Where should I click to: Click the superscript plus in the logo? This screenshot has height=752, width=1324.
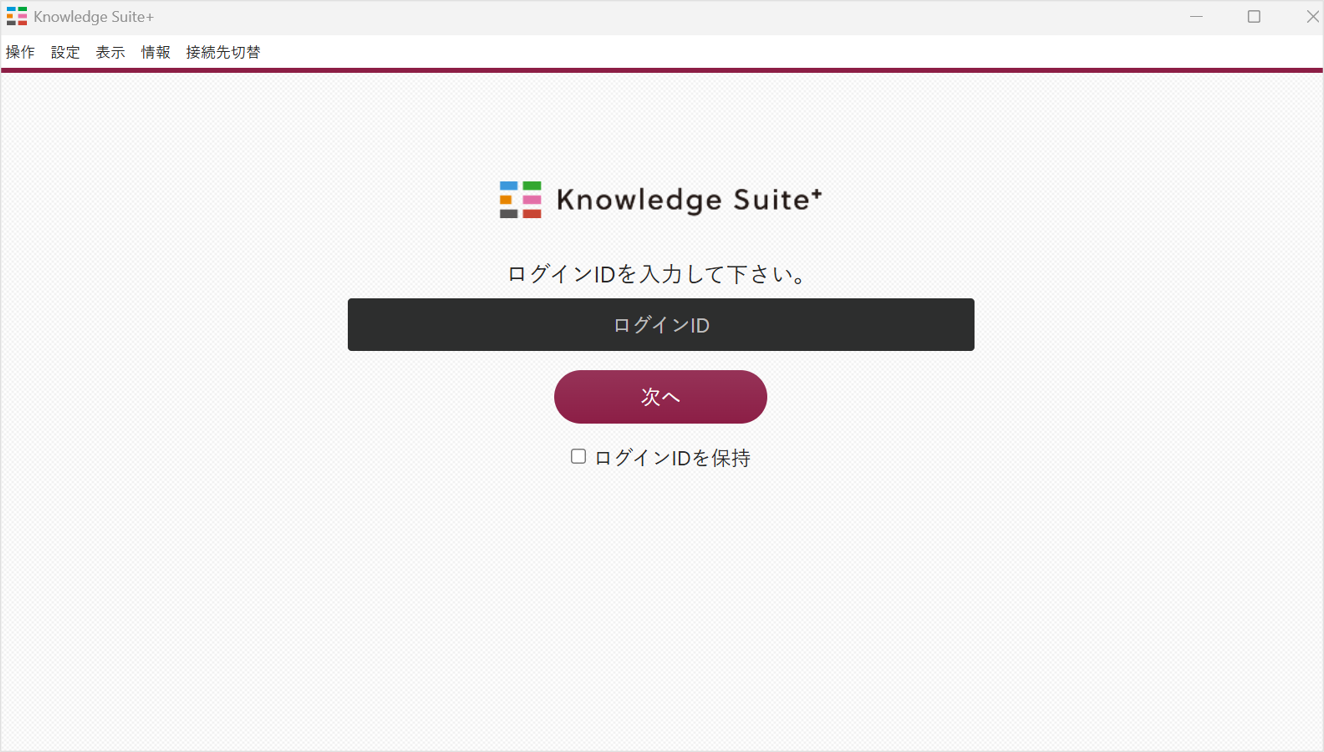[x=816, y=193]
